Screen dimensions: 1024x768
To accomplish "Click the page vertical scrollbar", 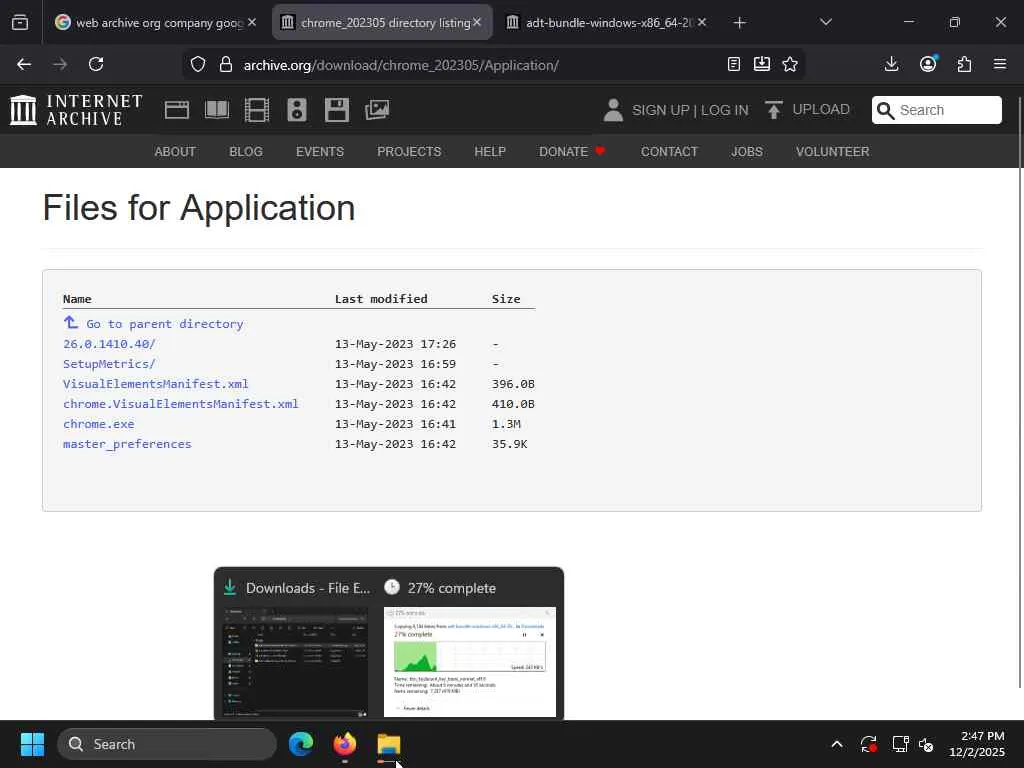I will coord(1020,392).
